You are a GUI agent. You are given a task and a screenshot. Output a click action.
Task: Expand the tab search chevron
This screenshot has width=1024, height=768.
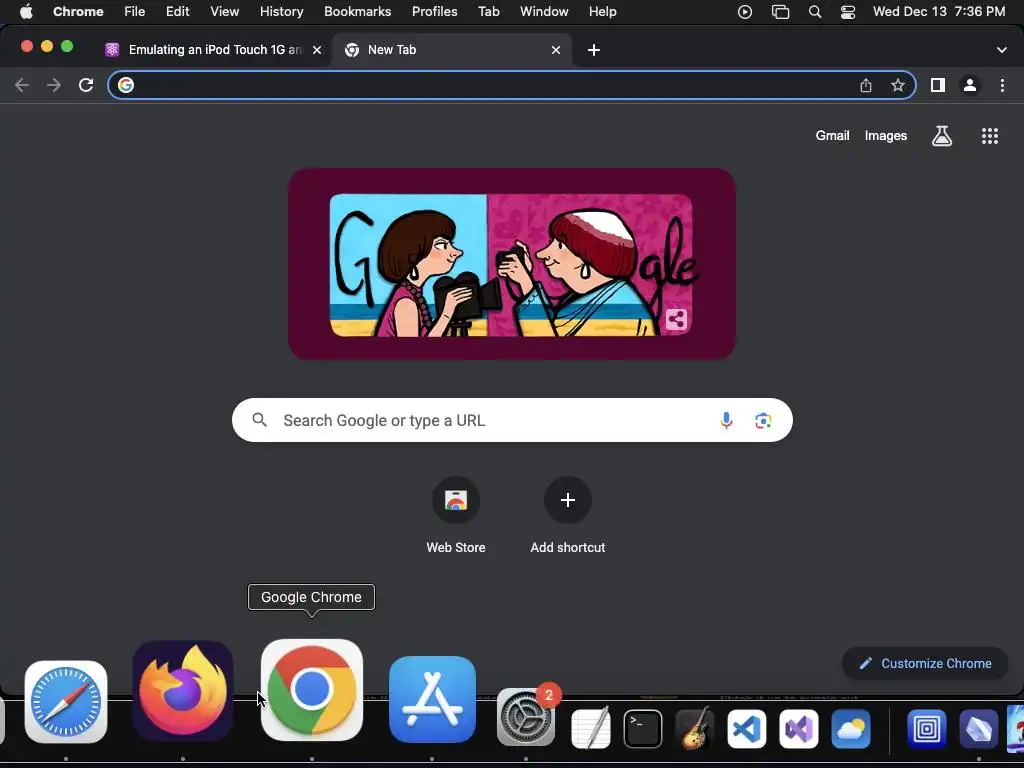(x=1001, y=50)
